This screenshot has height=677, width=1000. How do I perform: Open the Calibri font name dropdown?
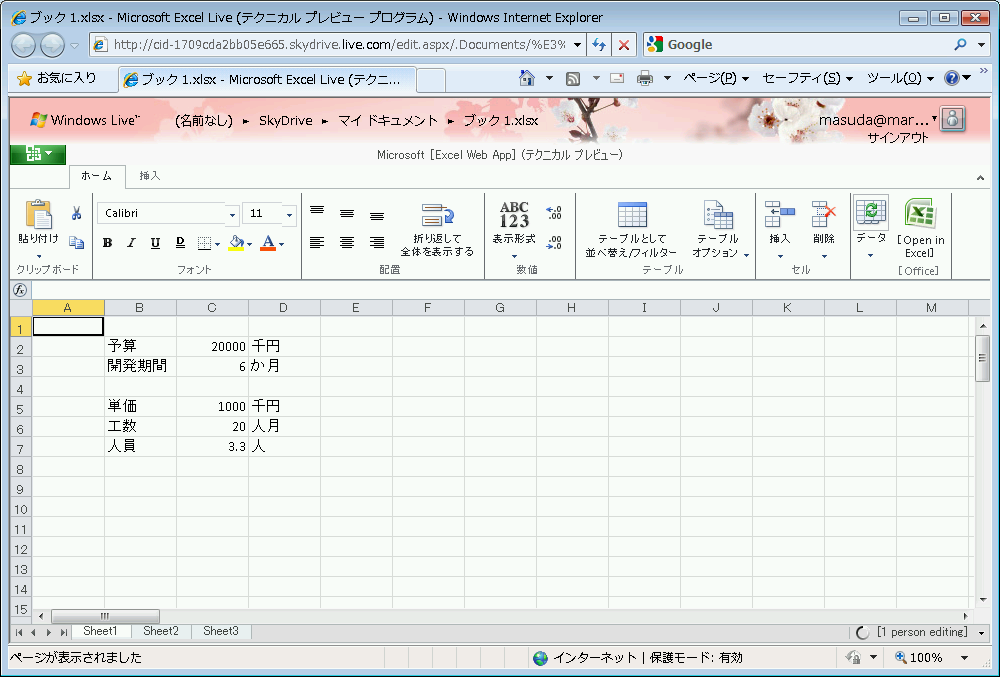click(x=232, y=214)
